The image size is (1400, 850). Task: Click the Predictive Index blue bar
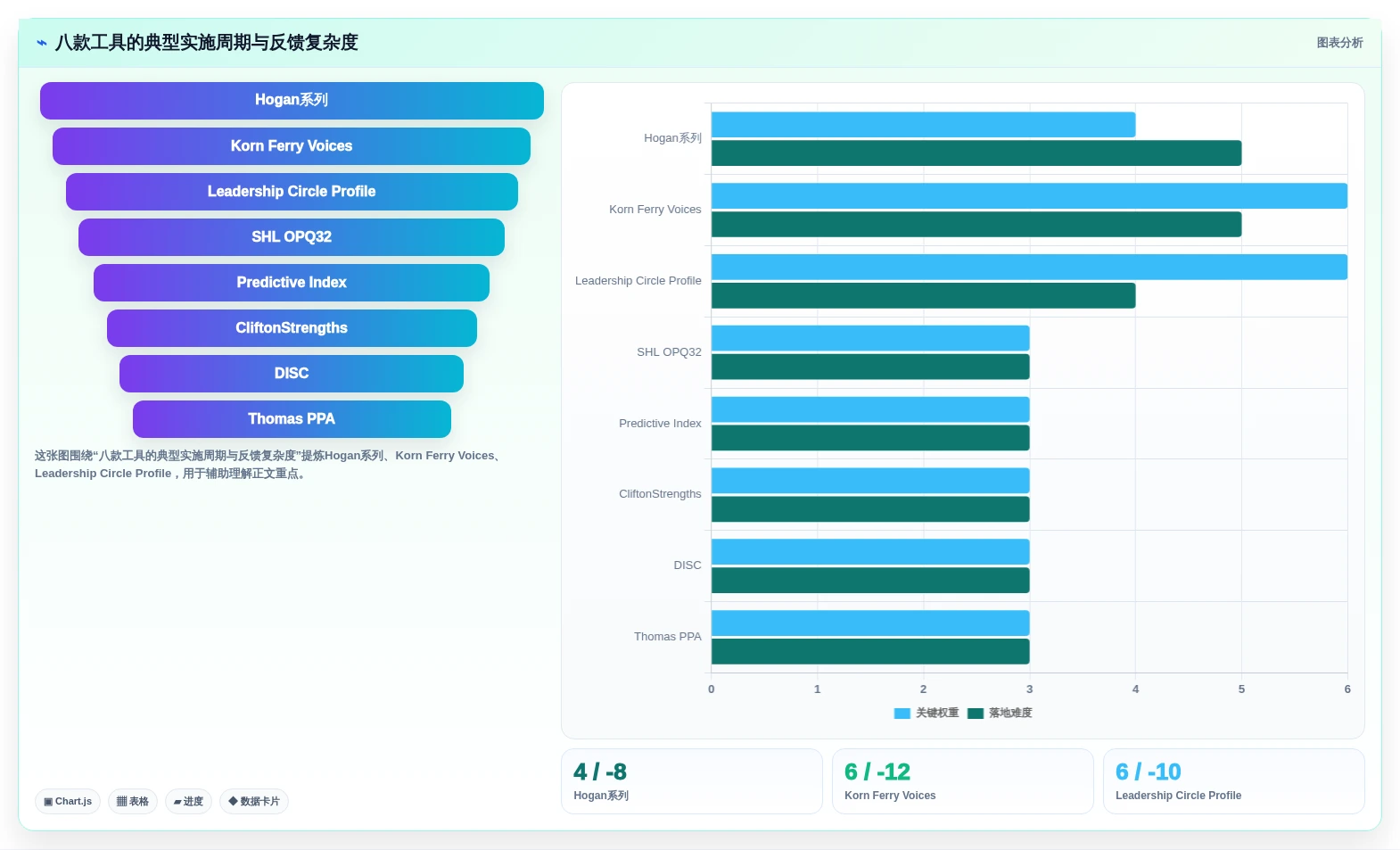(870, 410)
